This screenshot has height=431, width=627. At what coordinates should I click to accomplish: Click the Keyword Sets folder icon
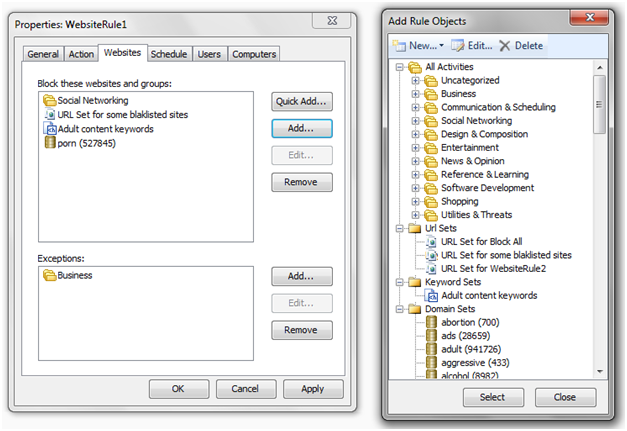(415, 282)
